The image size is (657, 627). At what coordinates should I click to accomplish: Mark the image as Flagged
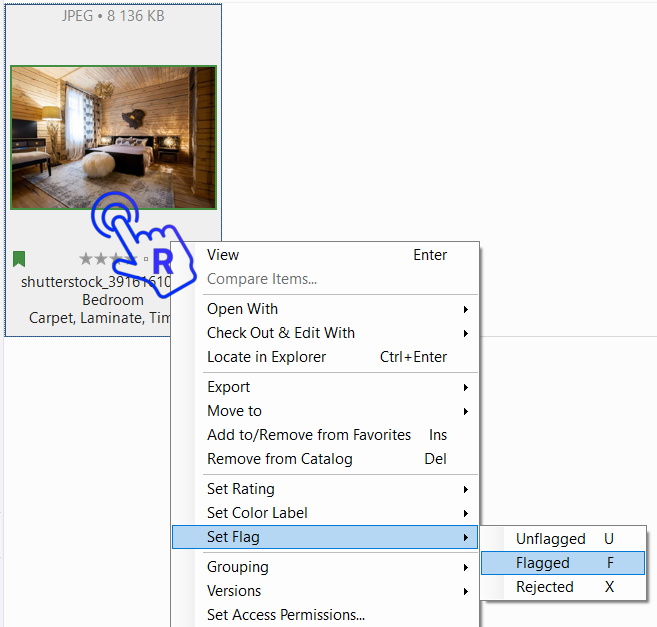pos(543,563)
